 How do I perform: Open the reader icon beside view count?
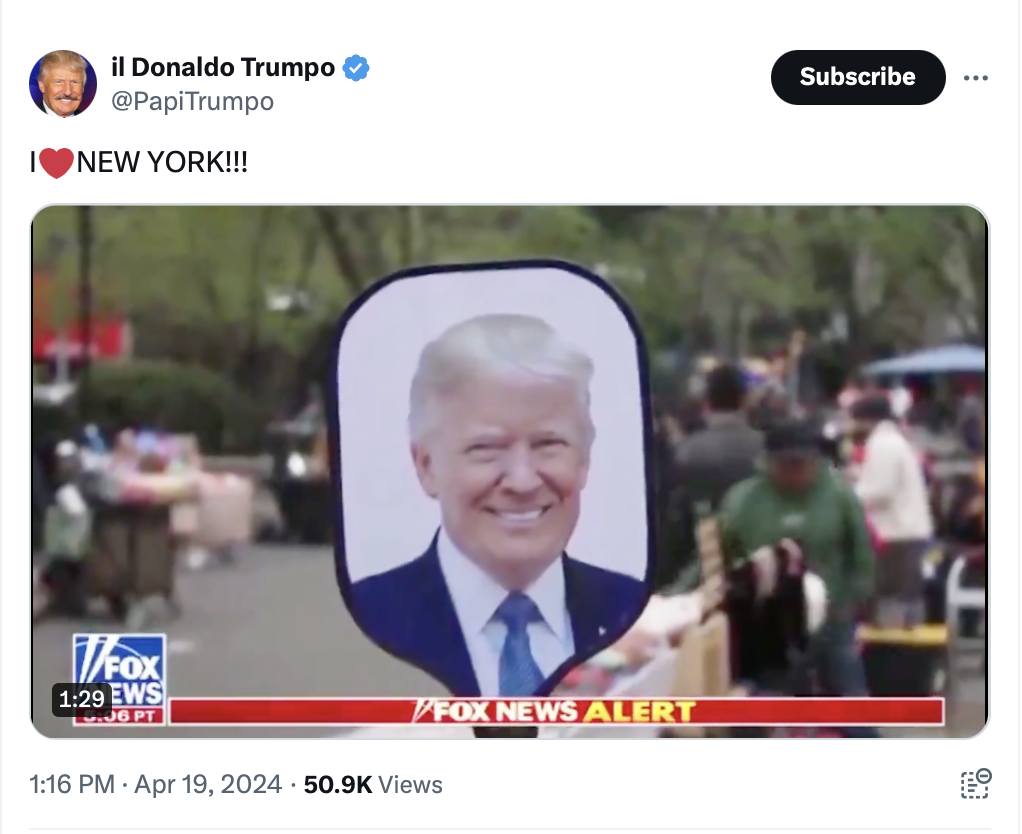[975, 784]
